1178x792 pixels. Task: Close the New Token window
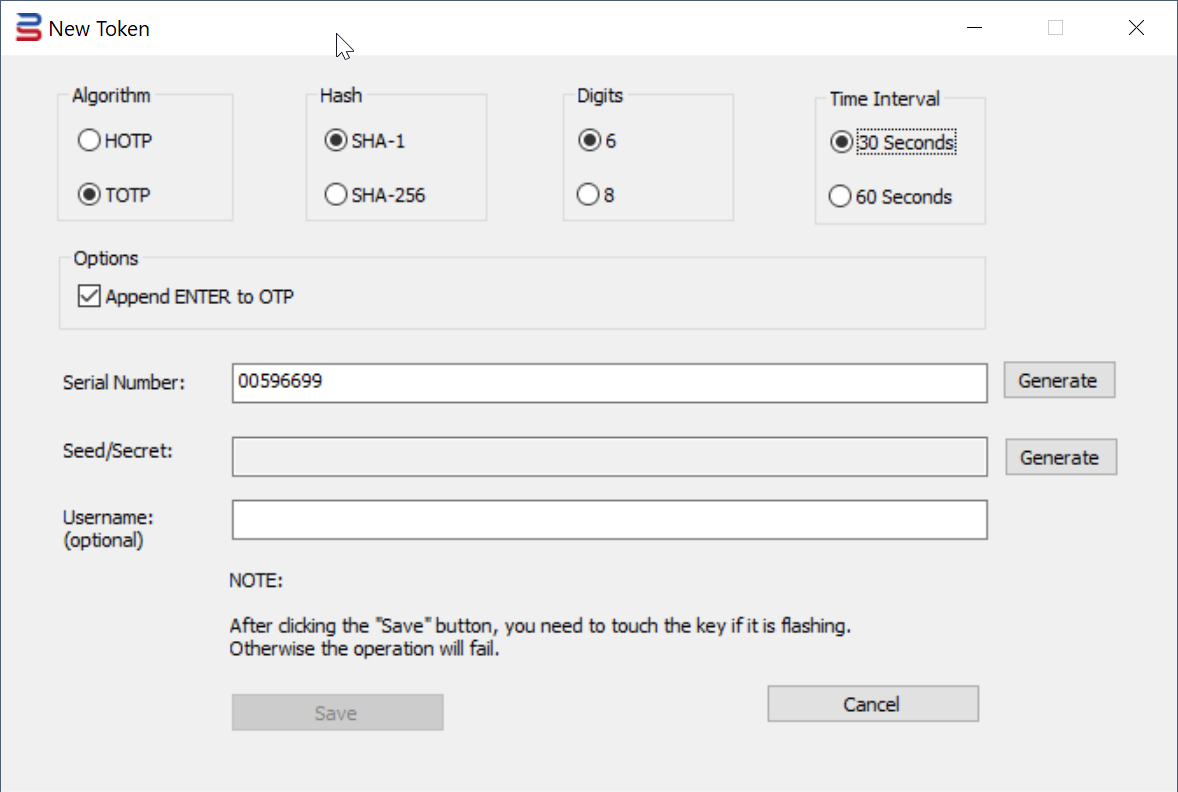(1136, 28)
